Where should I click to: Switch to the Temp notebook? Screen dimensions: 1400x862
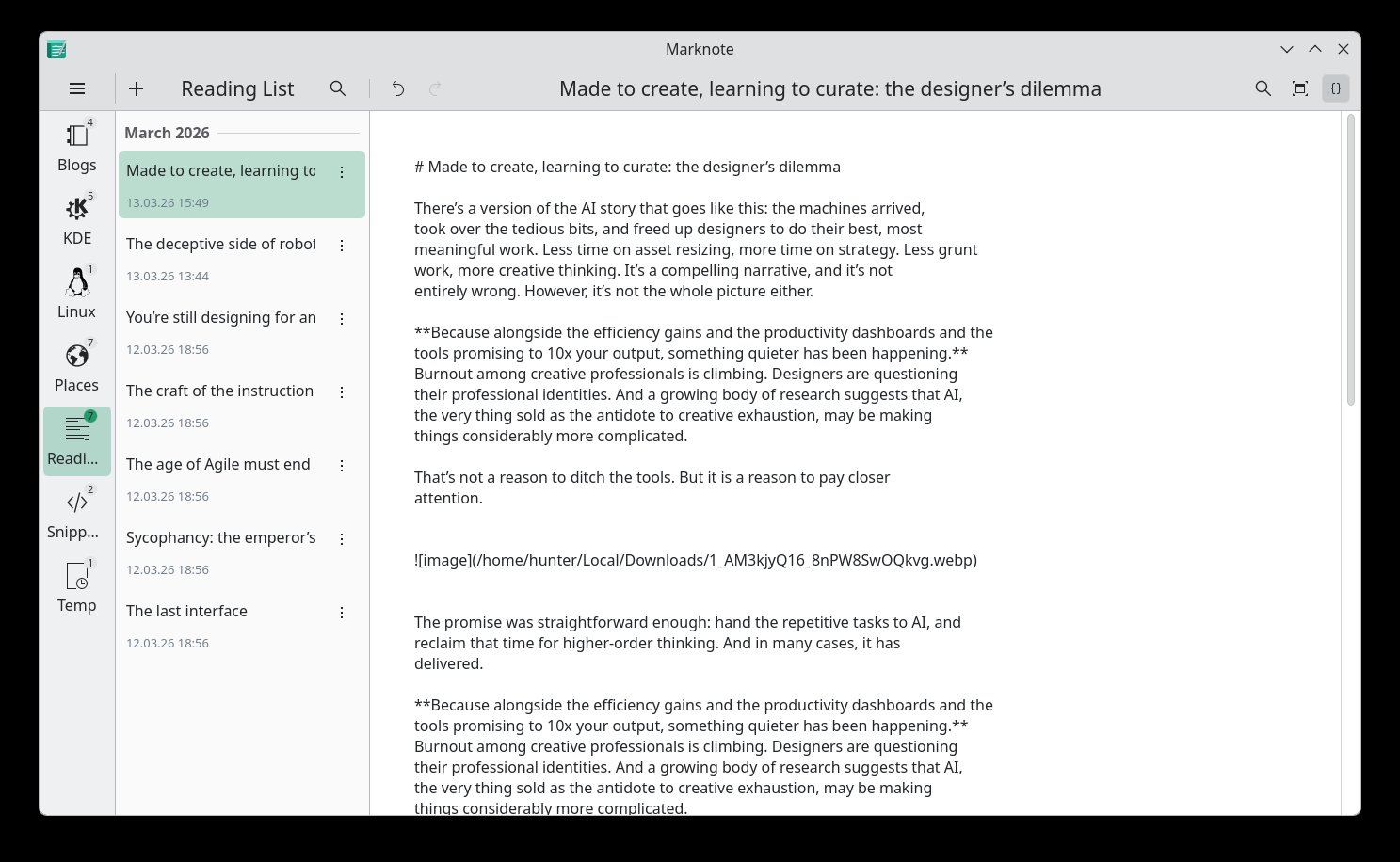coord(76,585)
